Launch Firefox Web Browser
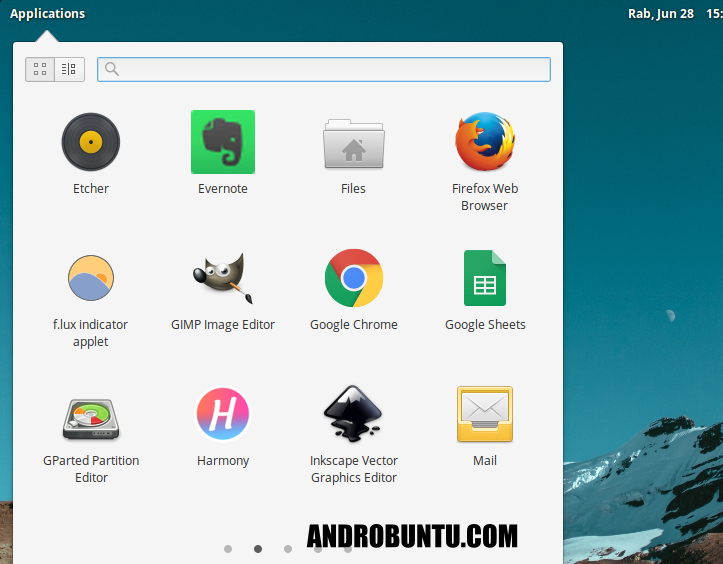Viewport: 723px width, 564px height. point(485,142)
